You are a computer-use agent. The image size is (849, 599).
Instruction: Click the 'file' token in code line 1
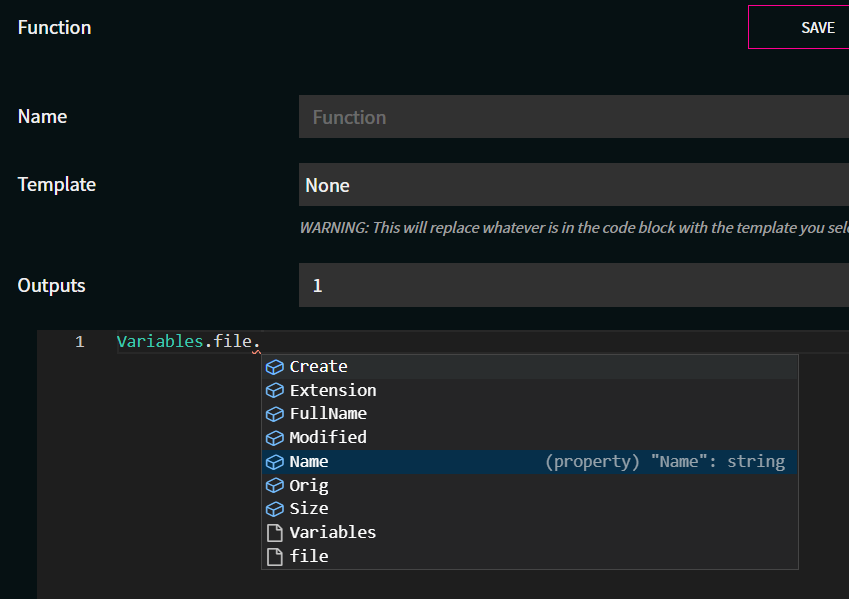(x=233, y=341)
